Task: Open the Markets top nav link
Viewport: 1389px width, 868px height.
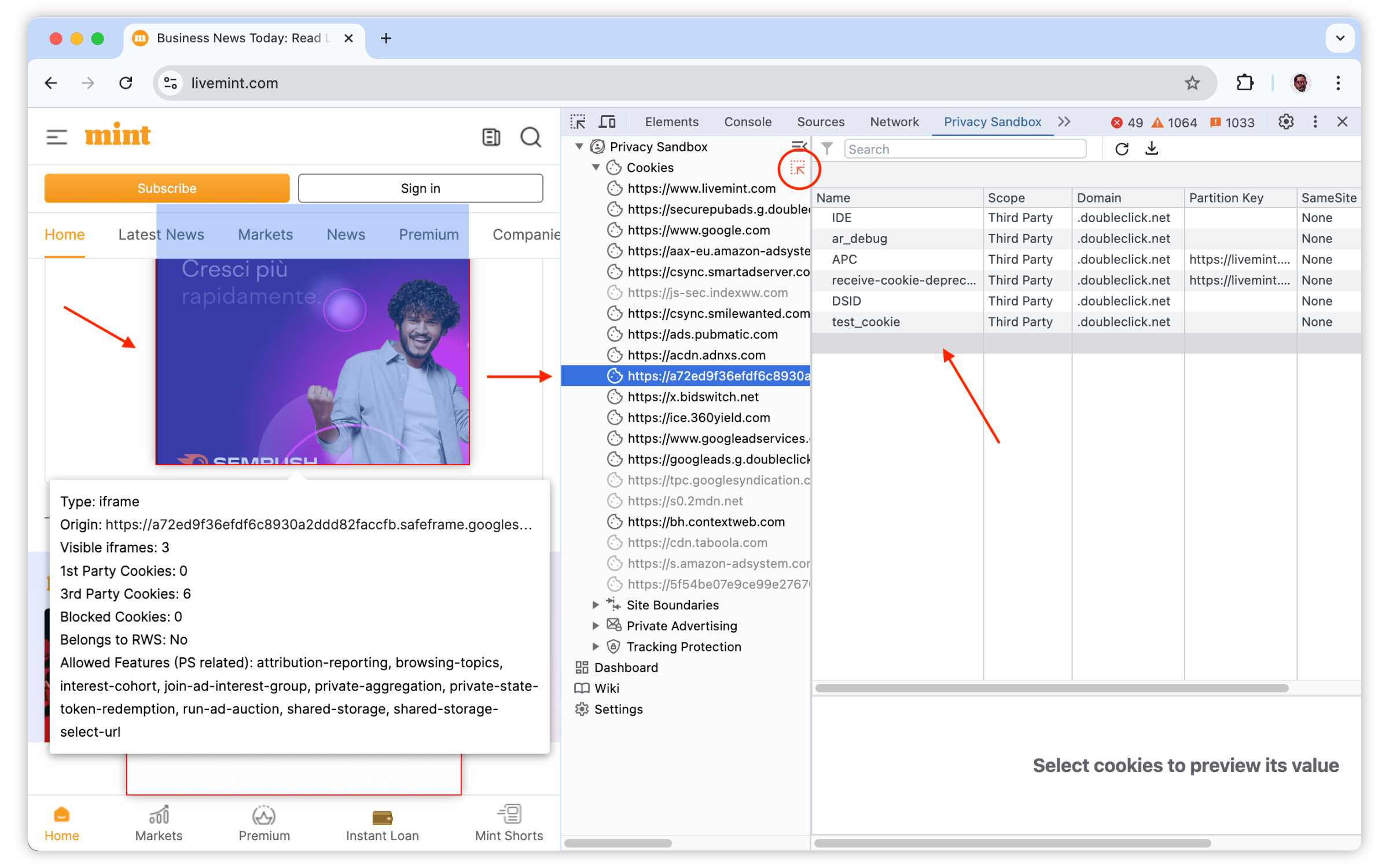Action: point(266,235)
